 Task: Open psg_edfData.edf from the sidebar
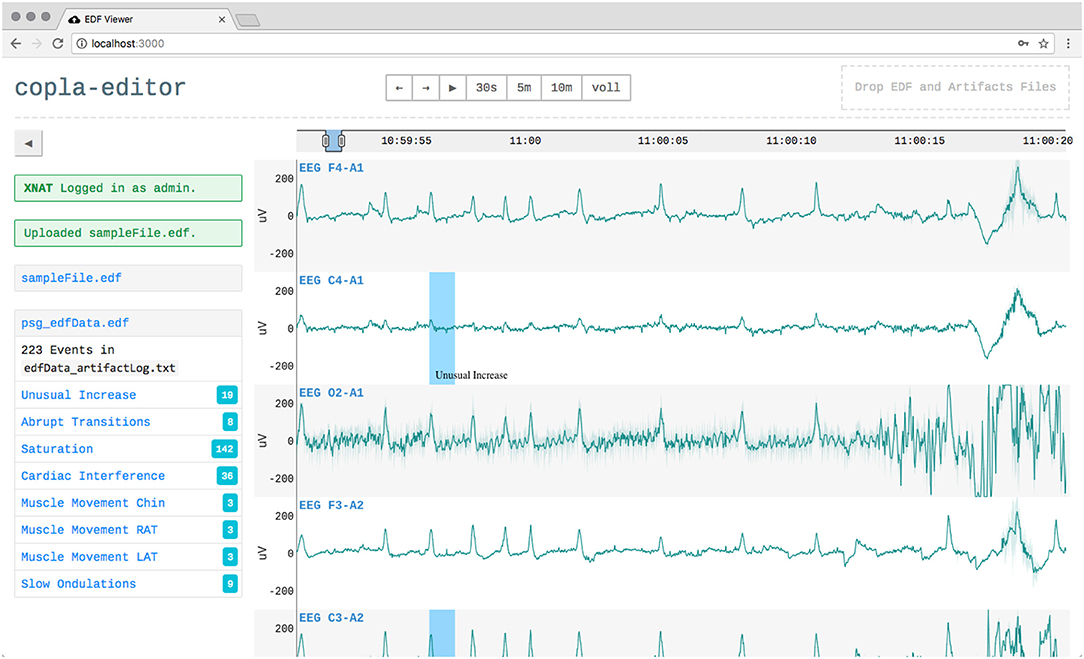[75, 323]
